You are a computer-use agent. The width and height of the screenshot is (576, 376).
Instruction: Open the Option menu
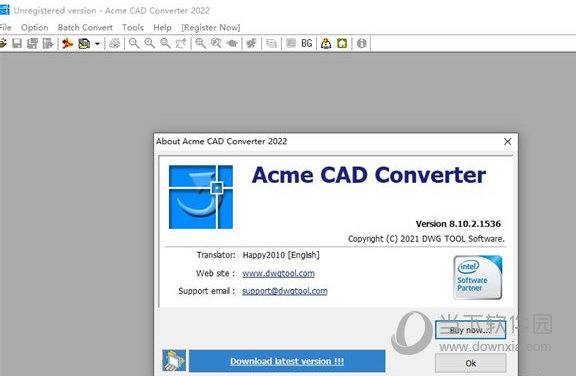point(35,28)
